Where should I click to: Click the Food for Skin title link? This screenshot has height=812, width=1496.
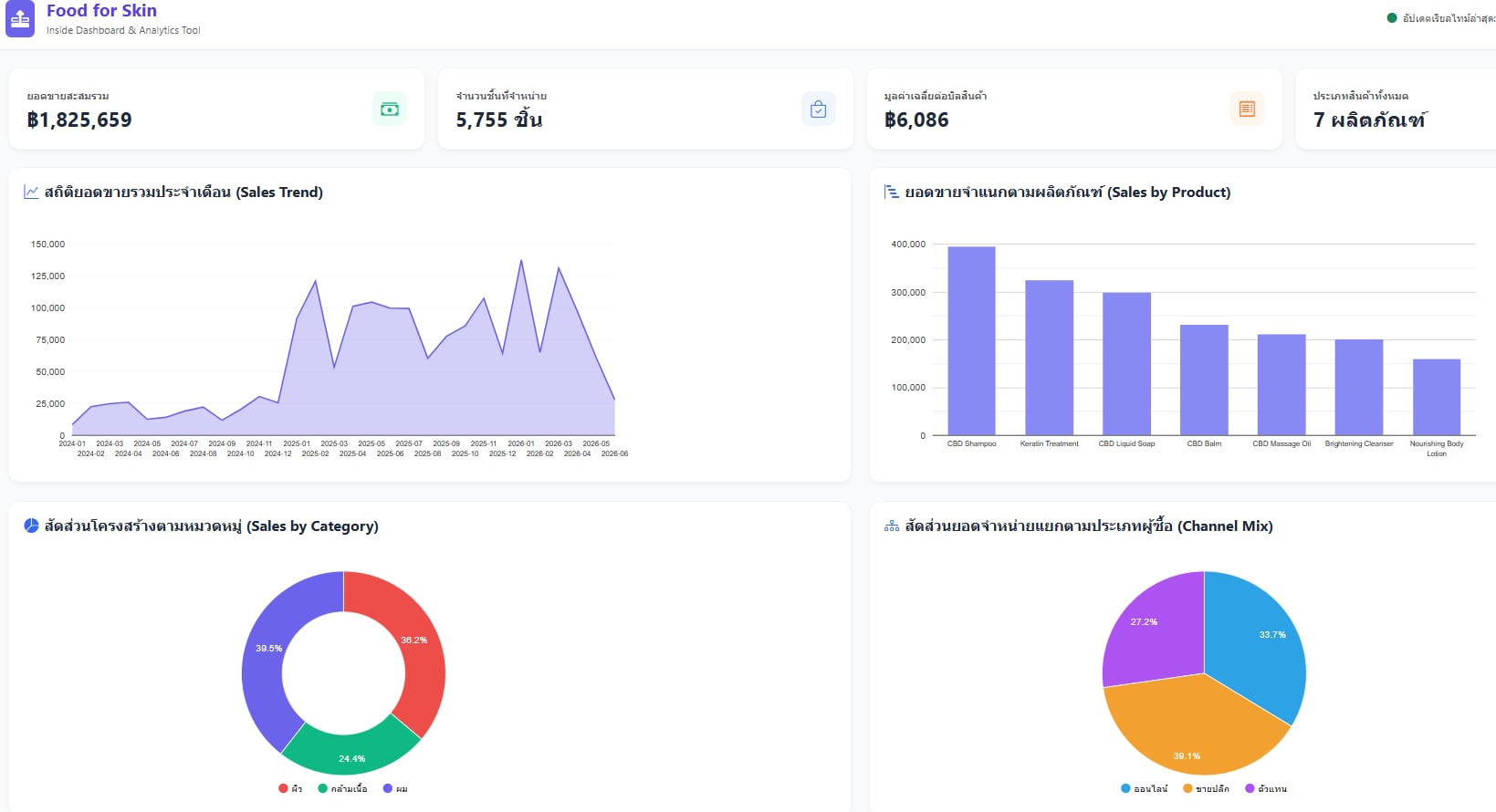pos(101,11)
